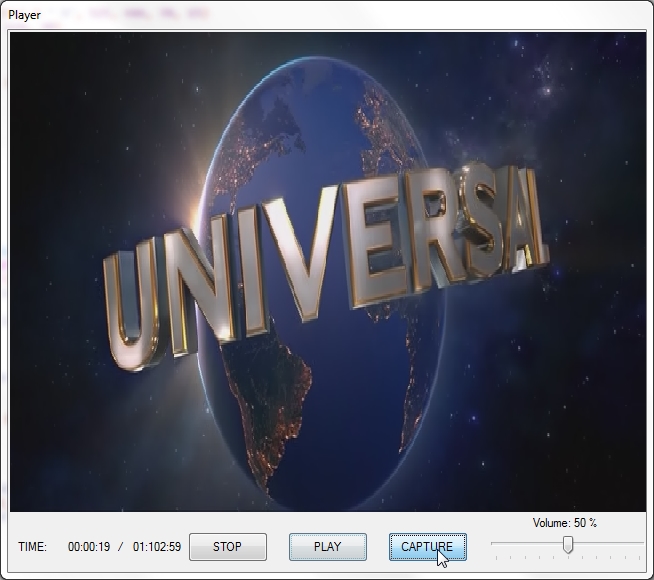Click the total duration 01:102:59

[x=157, y=547]
